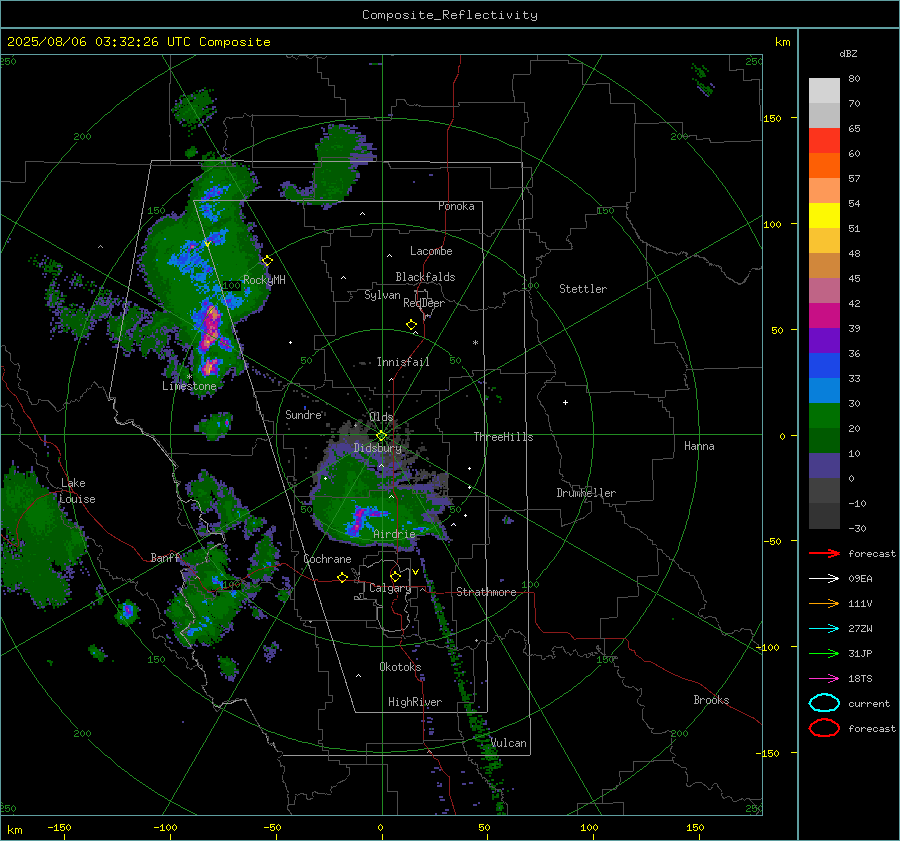This screenshot has width=900, height=841.
Task: Click the Innisfail label
Action: click(403, 362)
